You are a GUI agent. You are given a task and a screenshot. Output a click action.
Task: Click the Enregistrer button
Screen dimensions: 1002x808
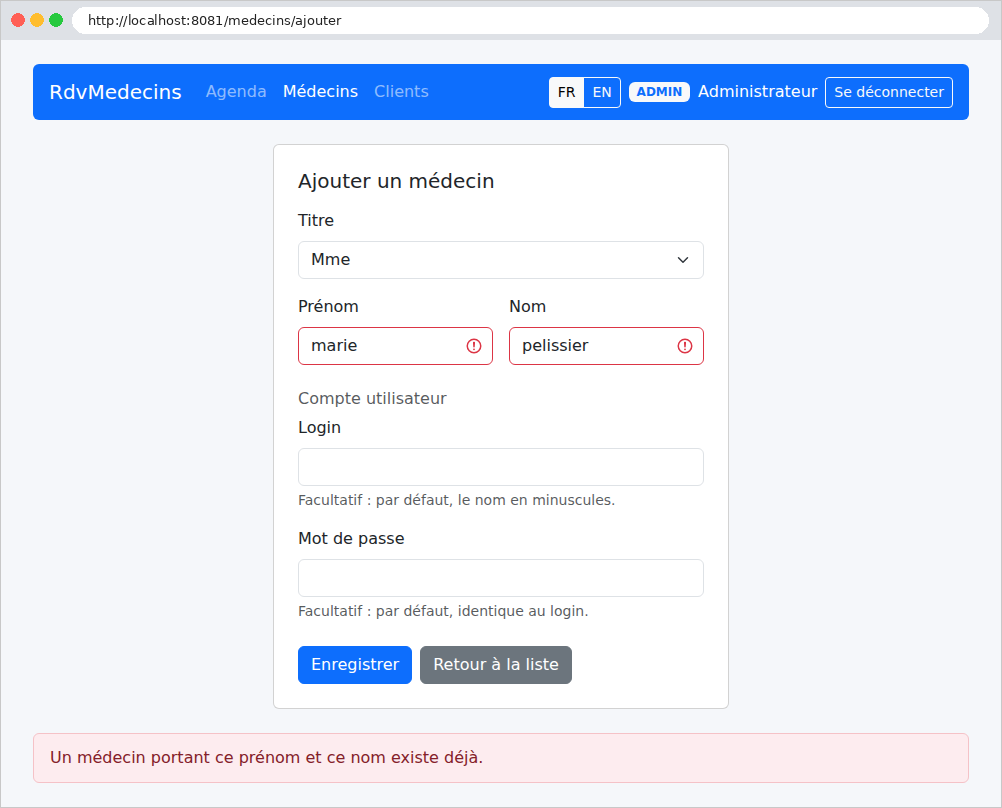pyautogui.click(x=355, y=665)
